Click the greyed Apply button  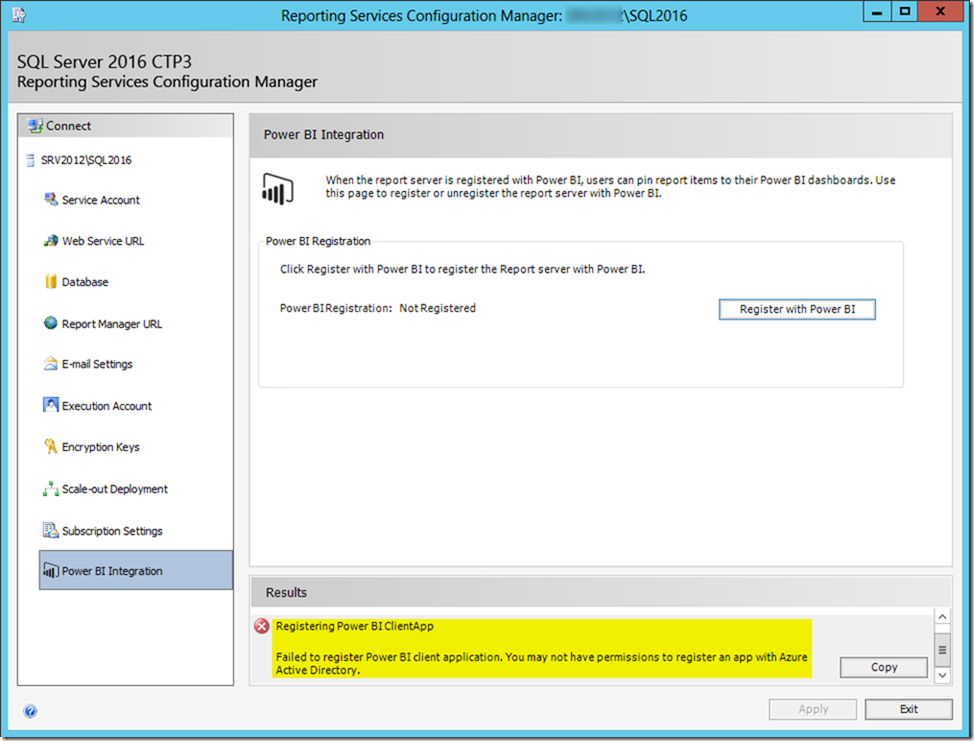pos(812,709)
